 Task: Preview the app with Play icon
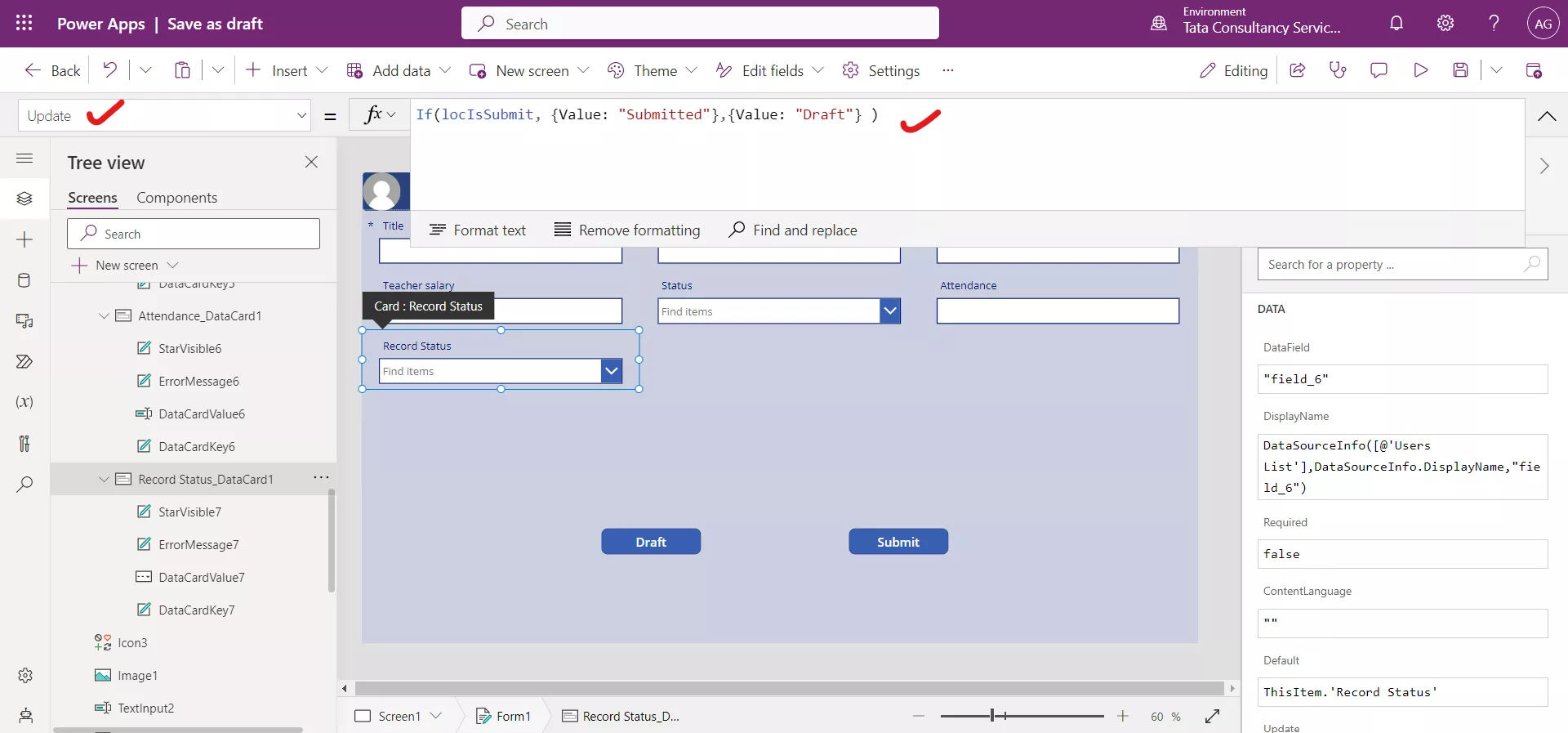click(1420, 70)
